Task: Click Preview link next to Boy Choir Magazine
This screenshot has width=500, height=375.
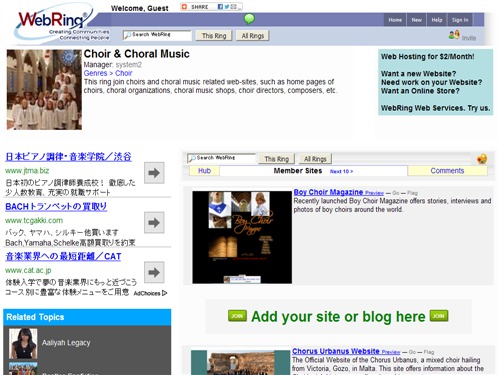Action: pos(374,193)
